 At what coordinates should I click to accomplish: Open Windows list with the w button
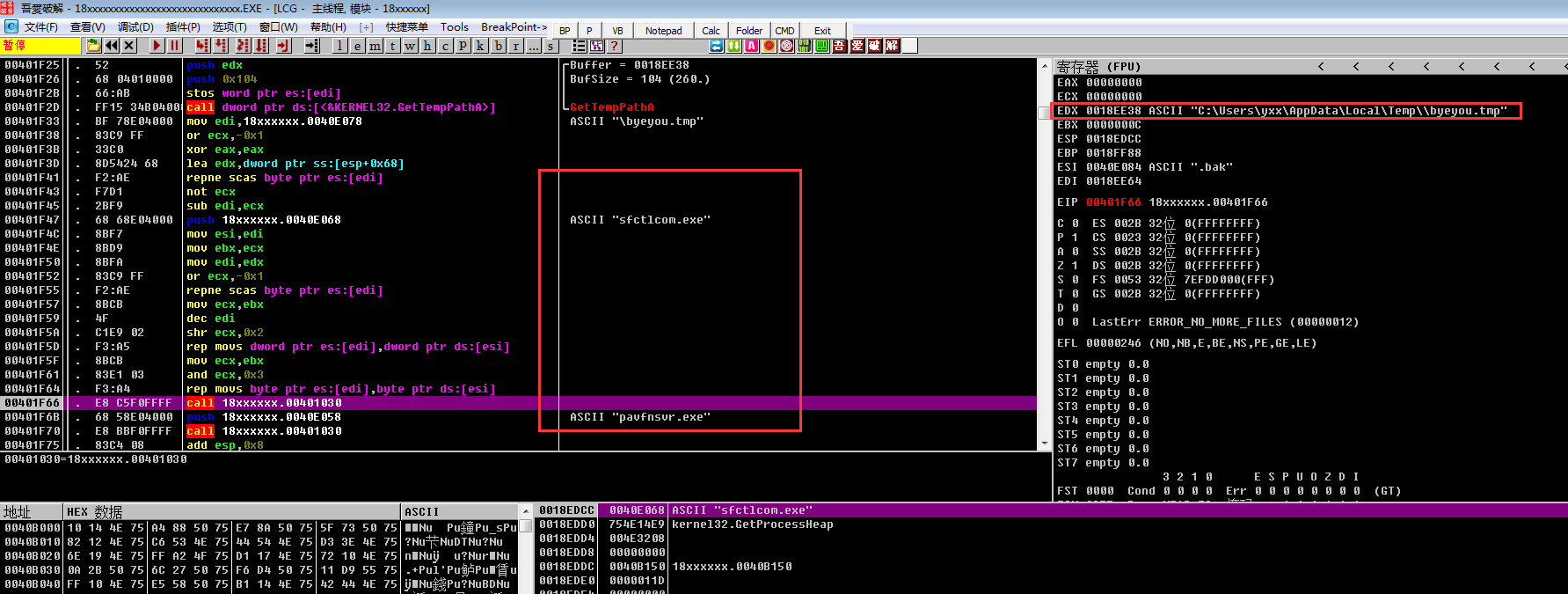411,46
